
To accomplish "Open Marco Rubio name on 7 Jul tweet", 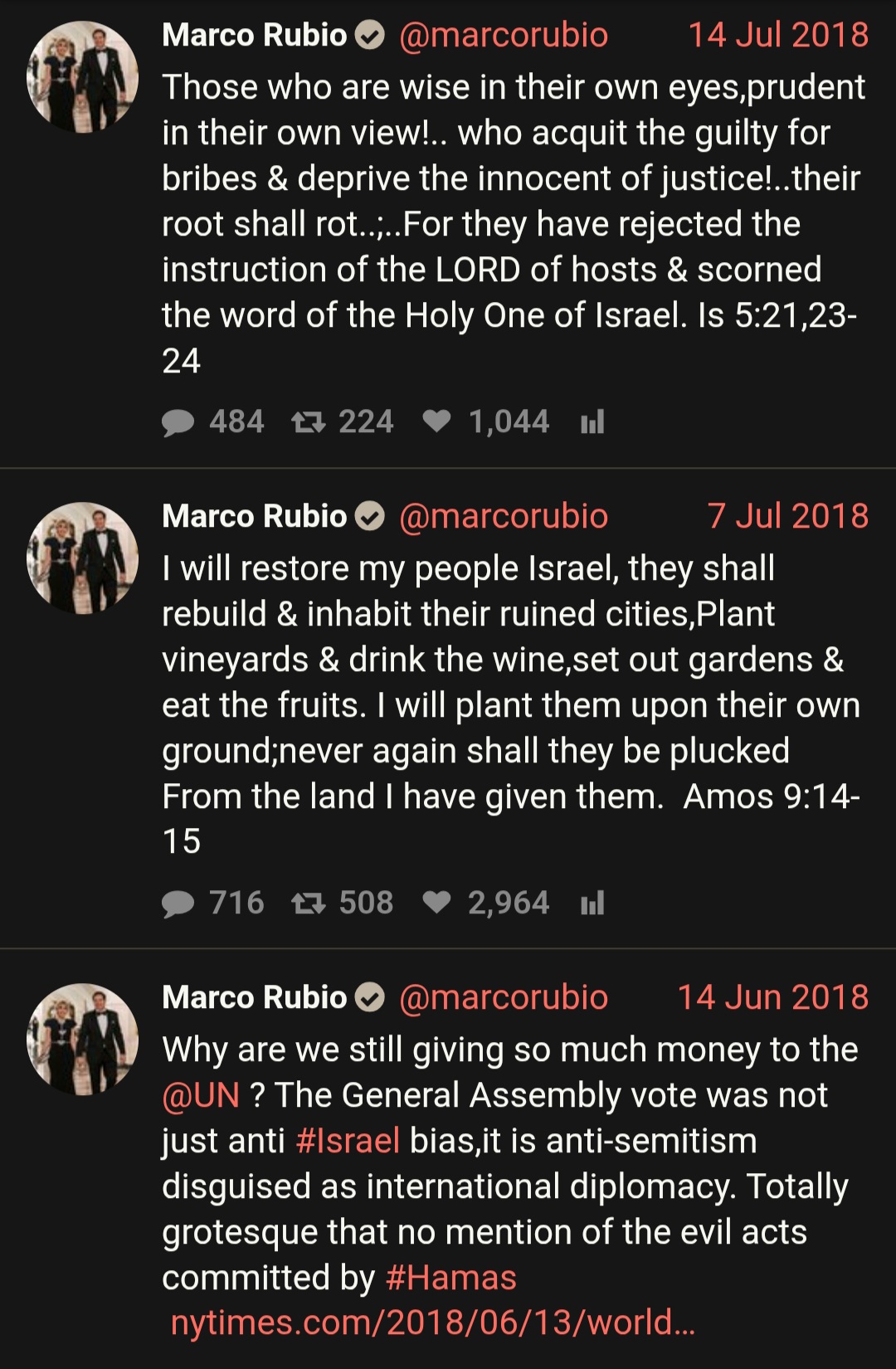I will pos(255,516).
